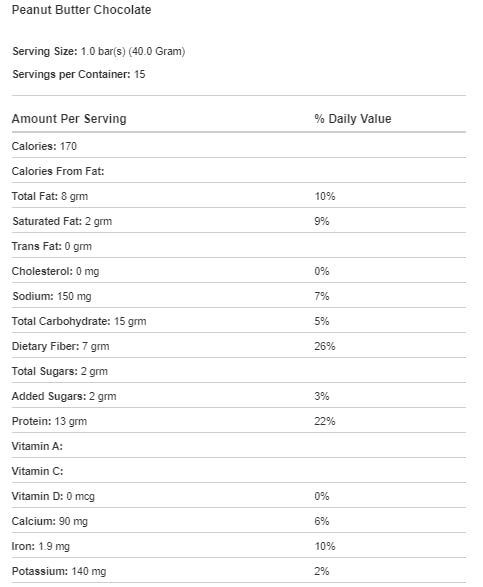This screenshot has width=483, height=587.
Task: Click the Added Sugars: 2 grm row
Action: (239, 396)
